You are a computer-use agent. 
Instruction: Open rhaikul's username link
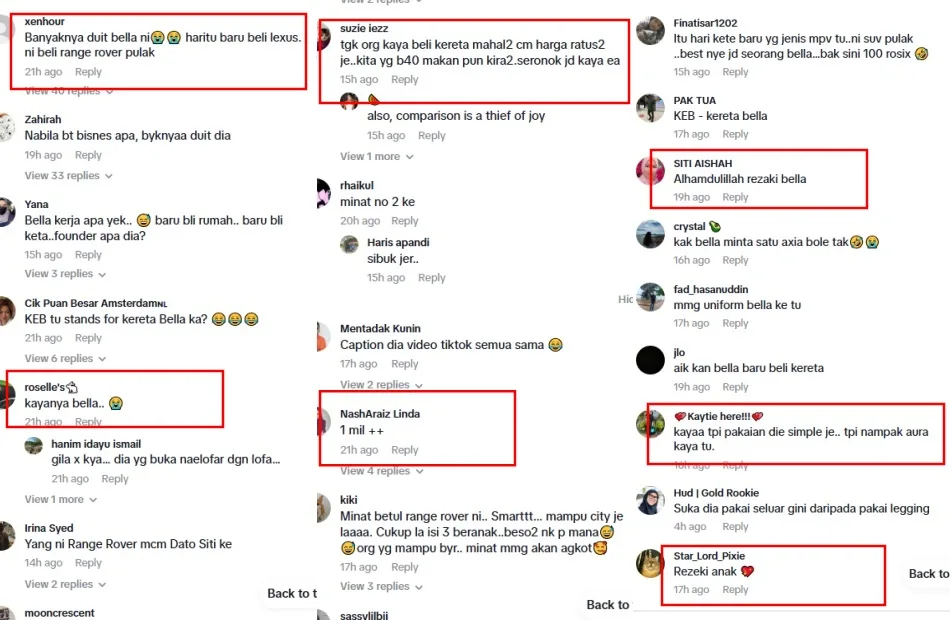(x=356, y=185)
